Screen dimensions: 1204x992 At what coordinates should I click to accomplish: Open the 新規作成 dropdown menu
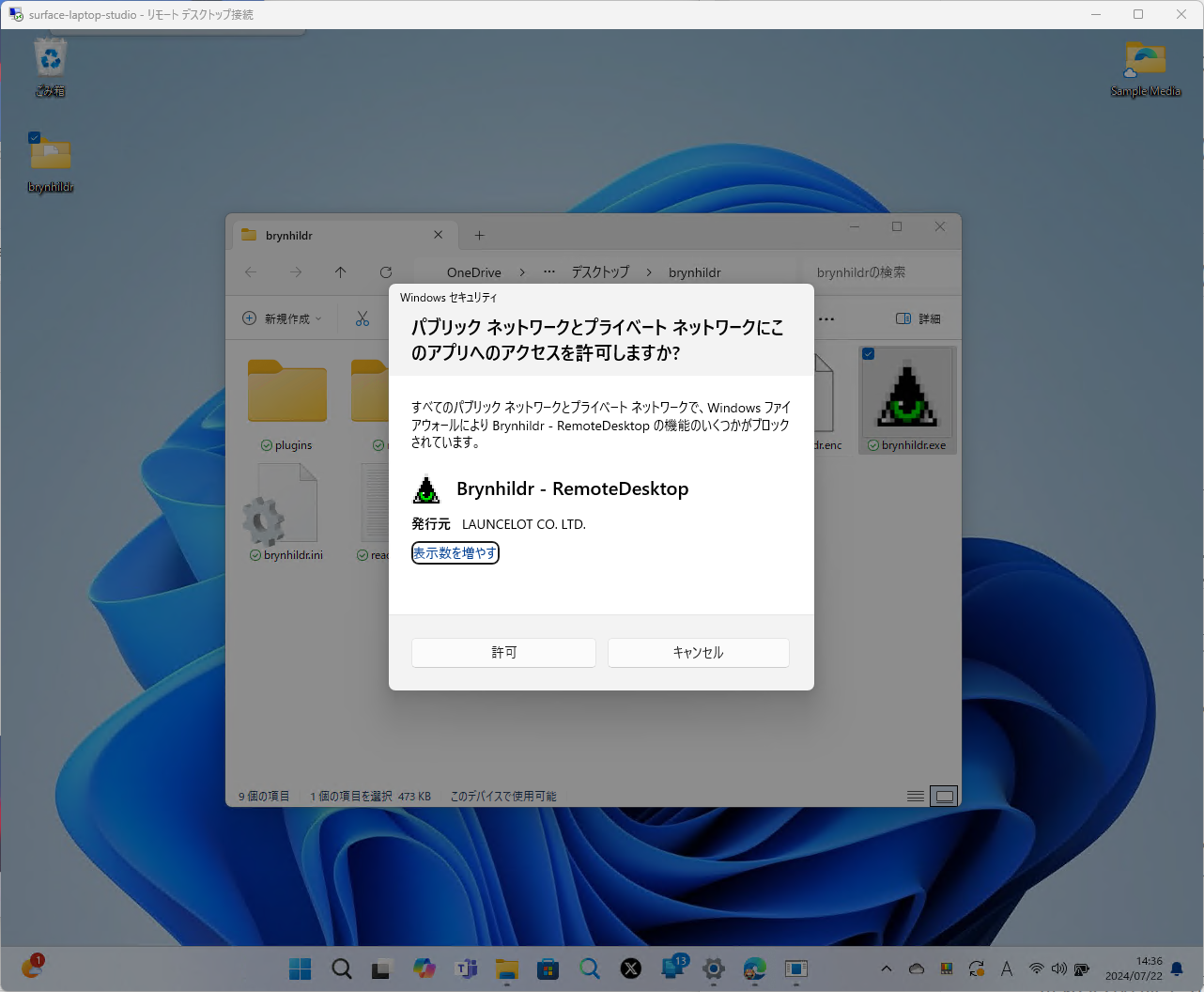pos(282,318)
